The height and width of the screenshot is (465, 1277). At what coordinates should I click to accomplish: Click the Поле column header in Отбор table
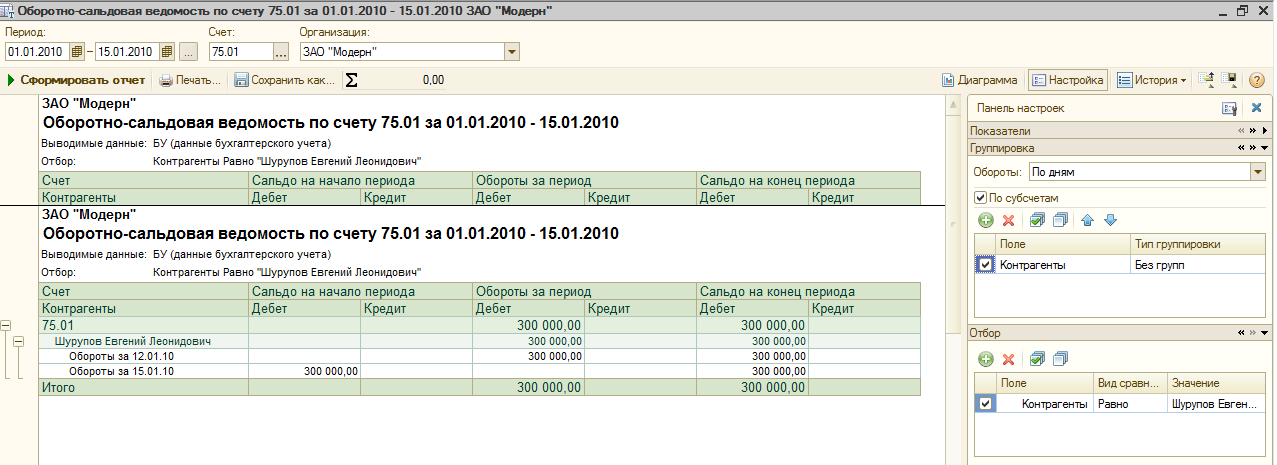(x=1045, y=383)
